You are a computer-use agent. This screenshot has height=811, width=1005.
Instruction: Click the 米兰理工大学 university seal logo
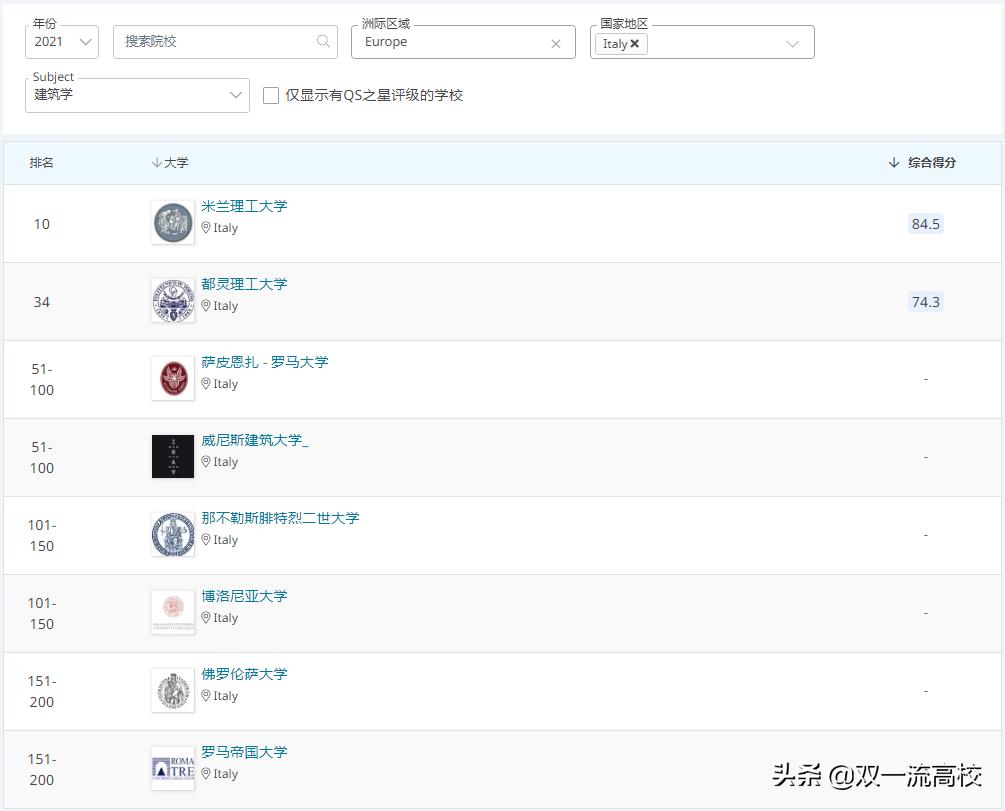pyautogui.click(x=172, y=223)
